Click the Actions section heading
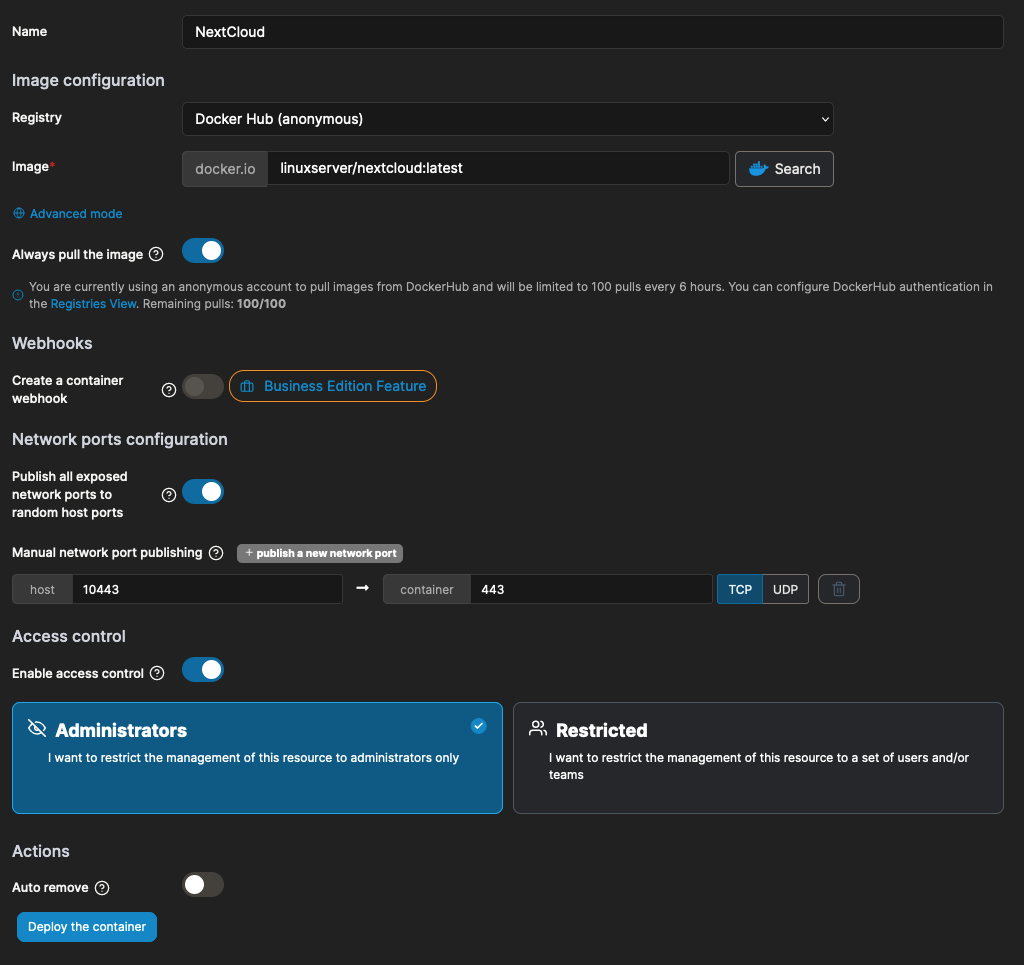 (x=40, y=851)
